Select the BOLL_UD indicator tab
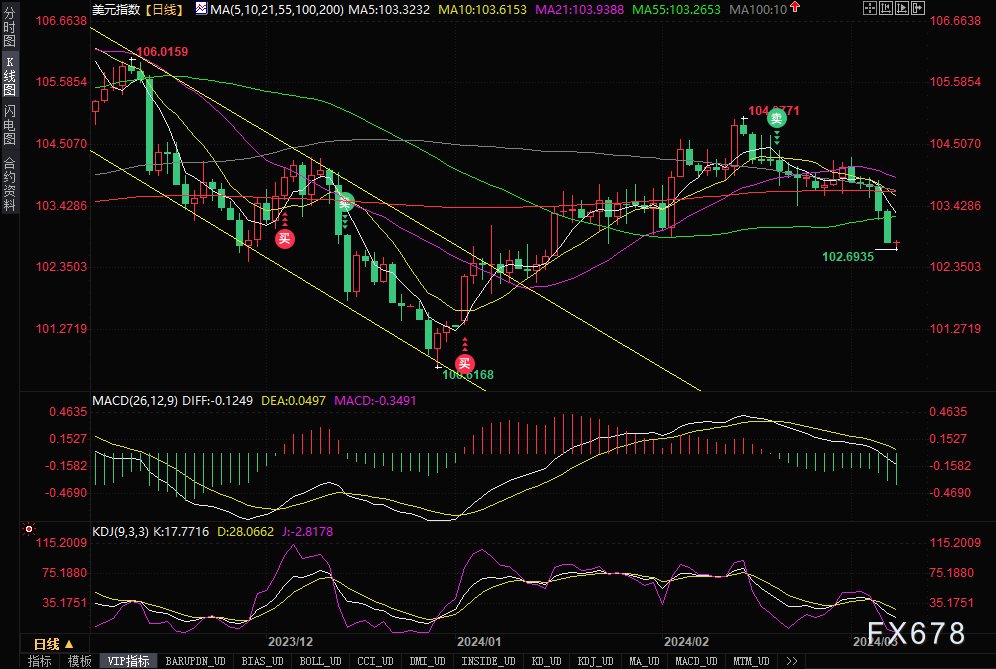The image size is (996, 669). coord(320,661)
